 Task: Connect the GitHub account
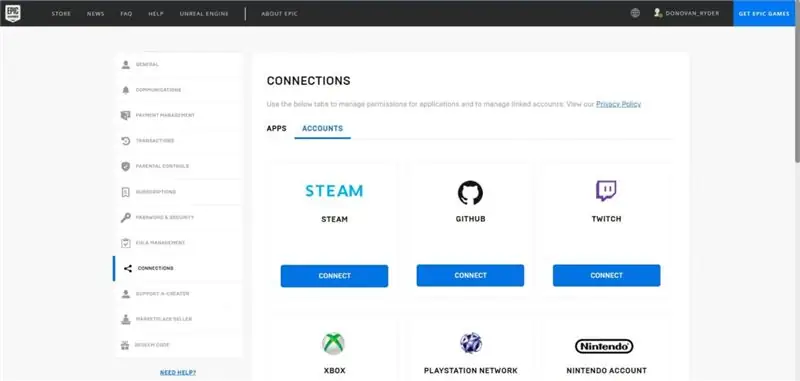tap(470, 275)
